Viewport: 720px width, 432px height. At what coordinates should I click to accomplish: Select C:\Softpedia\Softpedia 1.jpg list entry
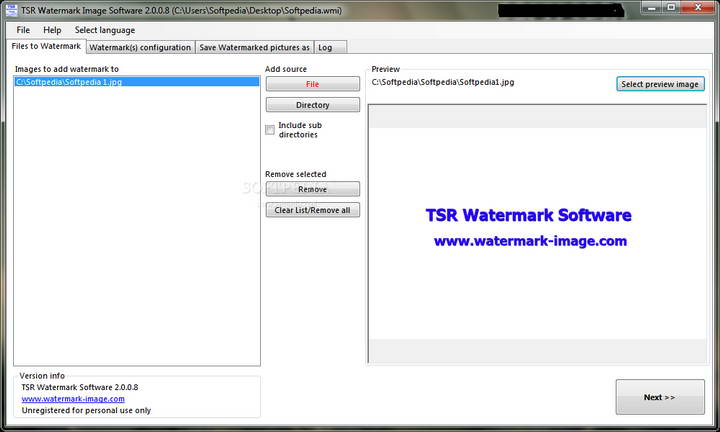(136, 82)
